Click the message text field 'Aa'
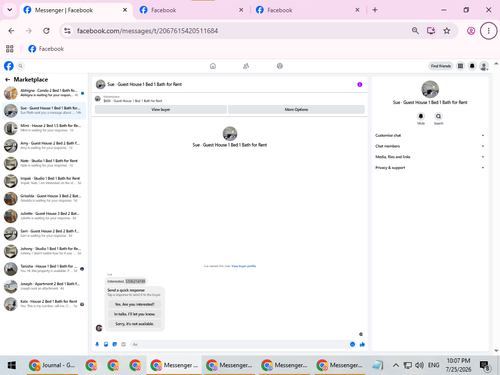Image resolution: width=500 pixels, height=375 pixels. point(239,344)
